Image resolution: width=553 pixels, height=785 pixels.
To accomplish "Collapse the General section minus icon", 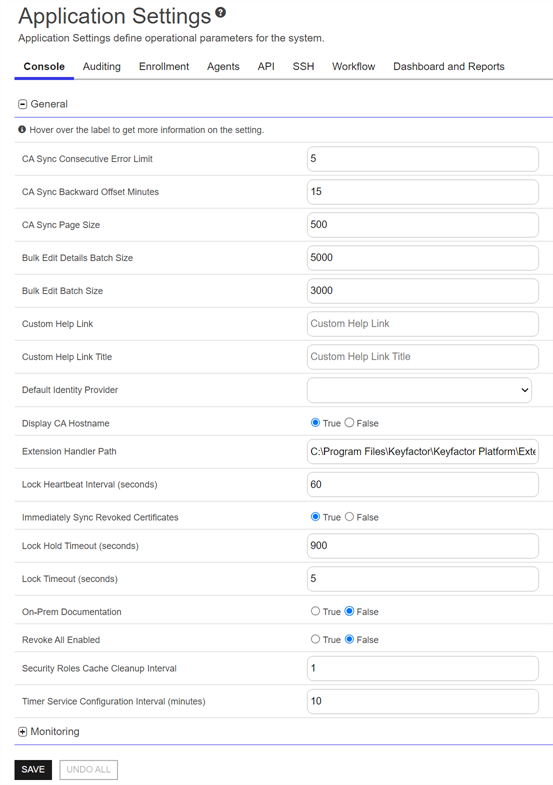I will (x=23, y=104).
